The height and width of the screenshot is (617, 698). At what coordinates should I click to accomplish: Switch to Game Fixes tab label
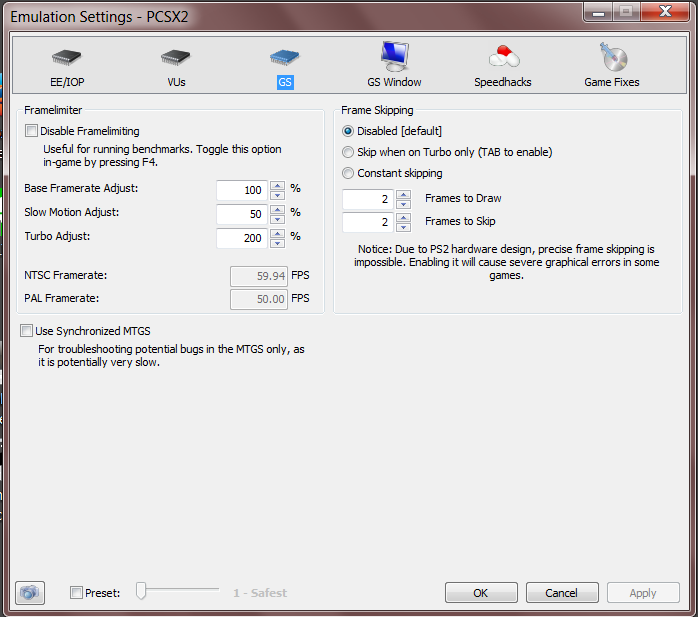[612, 82]
